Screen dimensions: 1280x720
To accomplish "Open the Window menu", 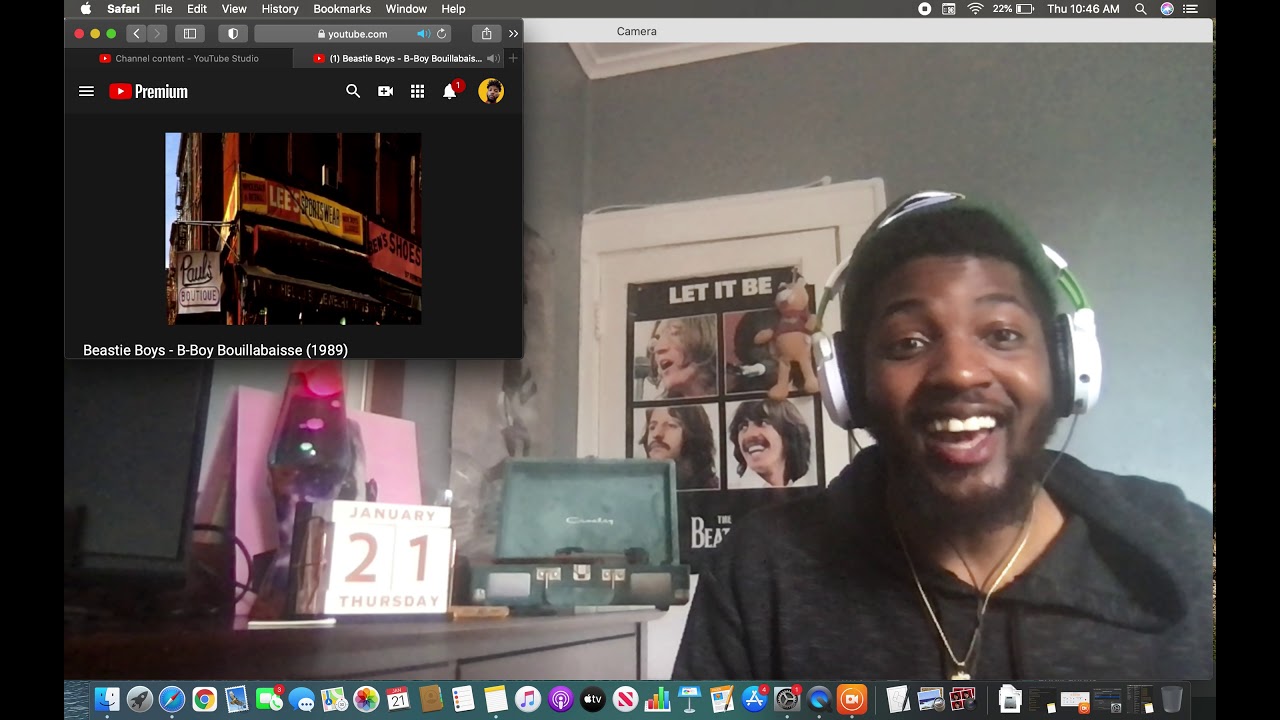I will click(406, 9).
